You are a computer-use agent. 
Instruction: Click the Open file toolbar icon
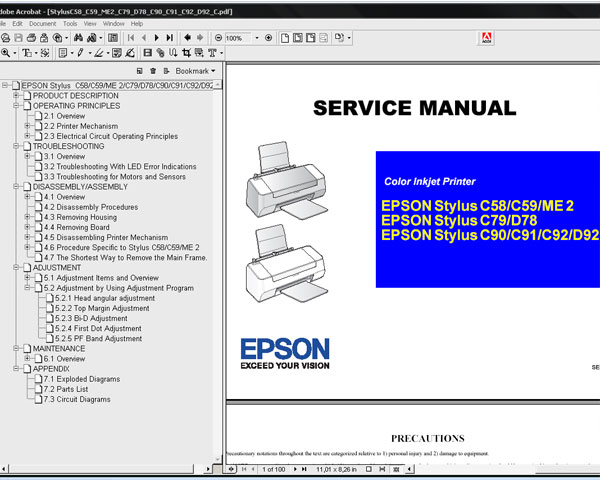tap(5, 38)
